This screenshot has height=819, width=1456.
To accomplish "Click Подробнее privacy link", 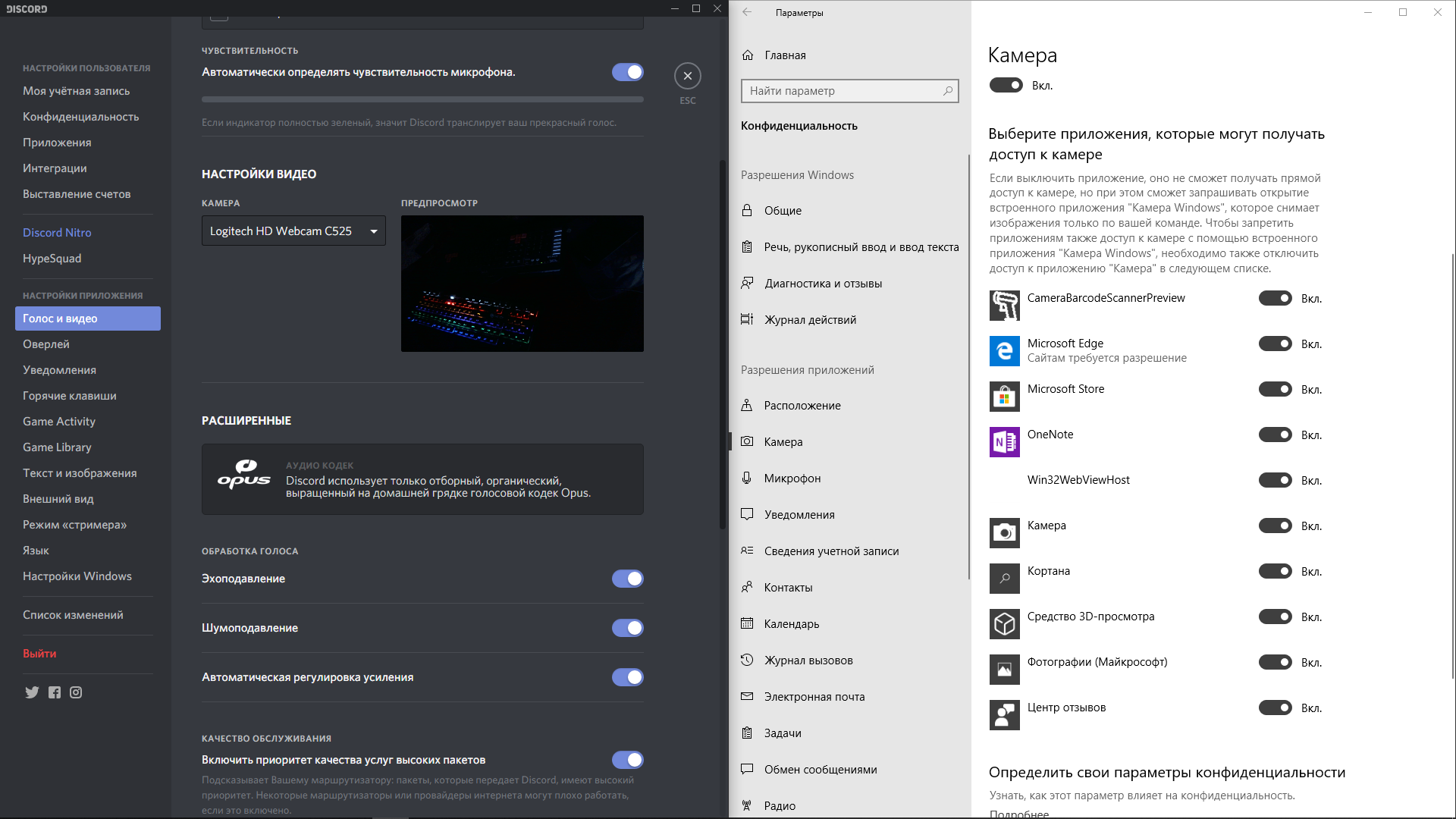I will pyautogui.click(x=1019, y=814).
